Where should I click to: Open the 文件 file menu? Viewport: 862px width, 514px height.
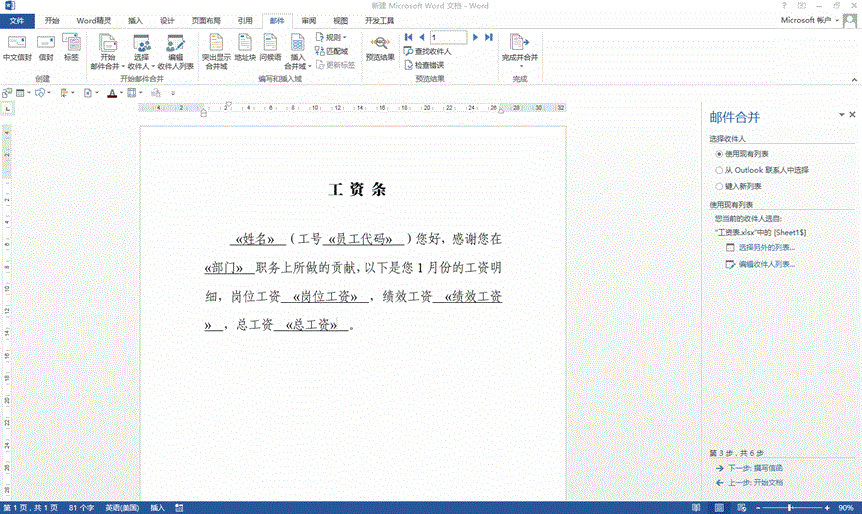click(x=17, y=20)
